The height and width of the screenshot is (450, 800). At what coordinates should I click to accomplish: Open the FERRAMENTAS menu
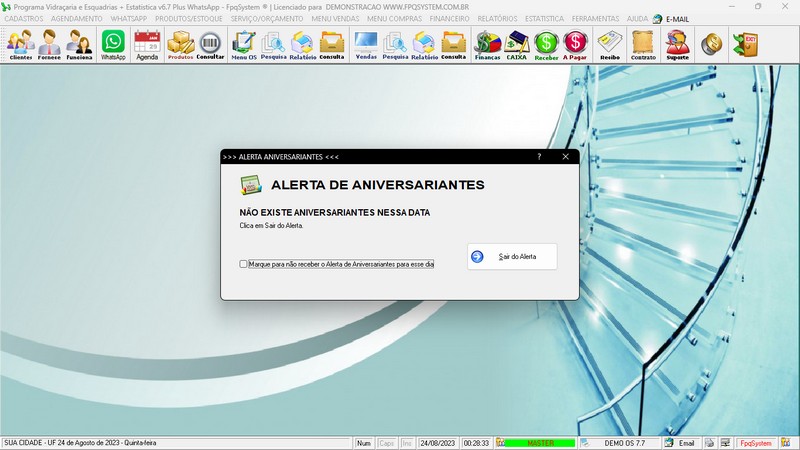point(595,19)
